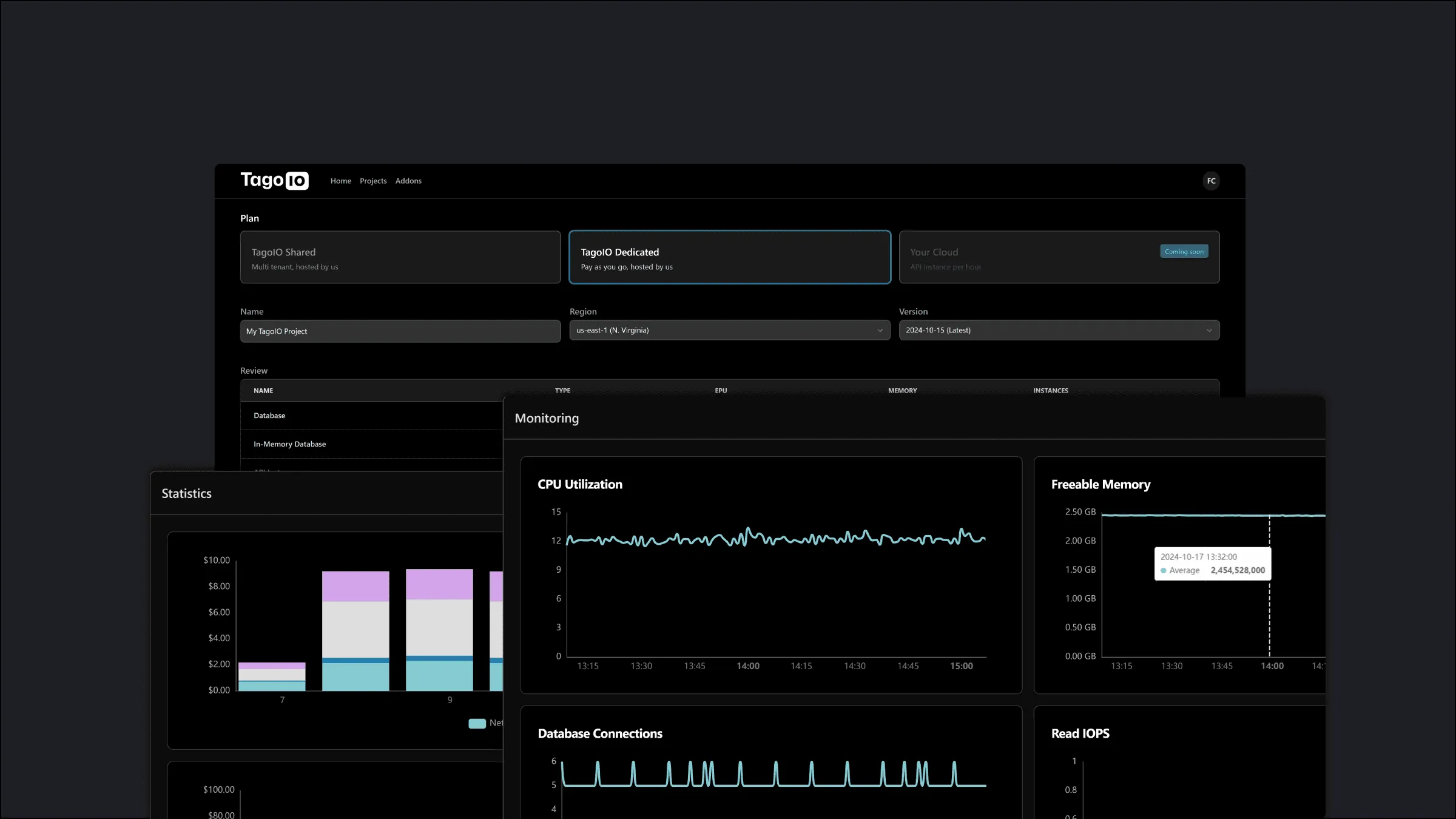Screen dimensions: 1456x819
Task: Navigate to the Projects page
Action: pos(373,180)
